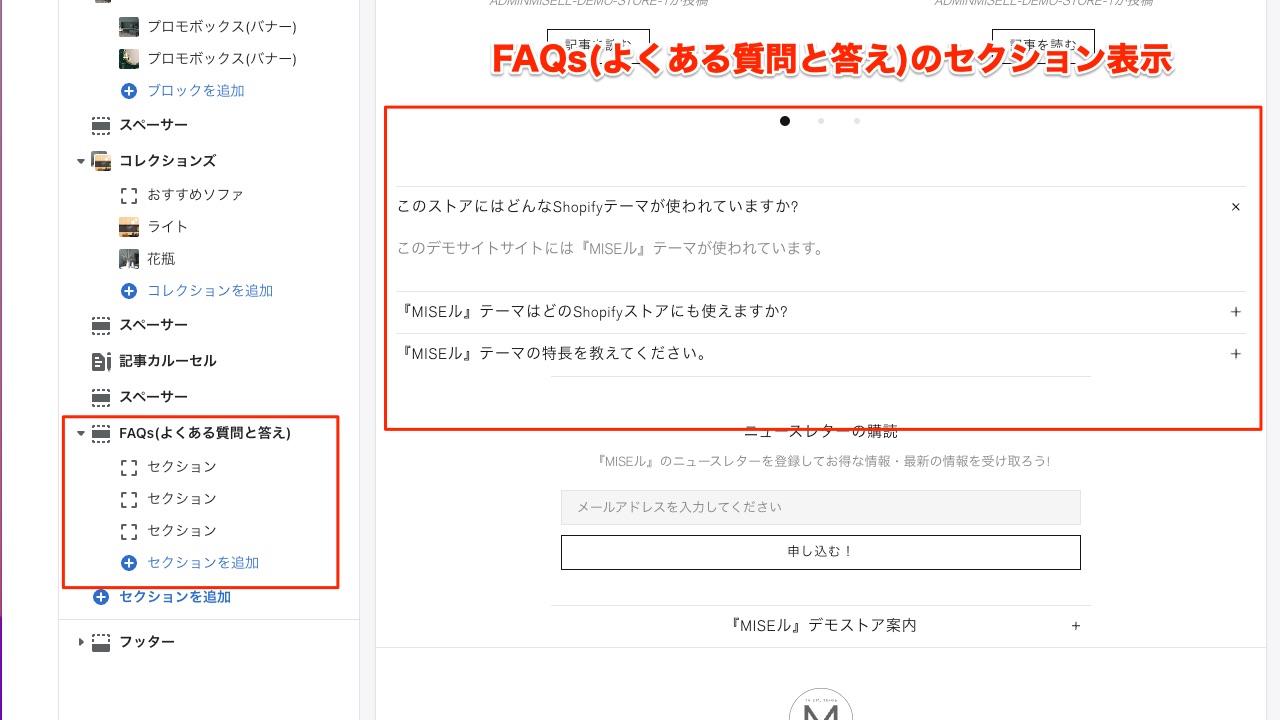Click the FAQs(よくある質問と答え) section icon
Screen dimensions: 1280x720
coord(101,434)
